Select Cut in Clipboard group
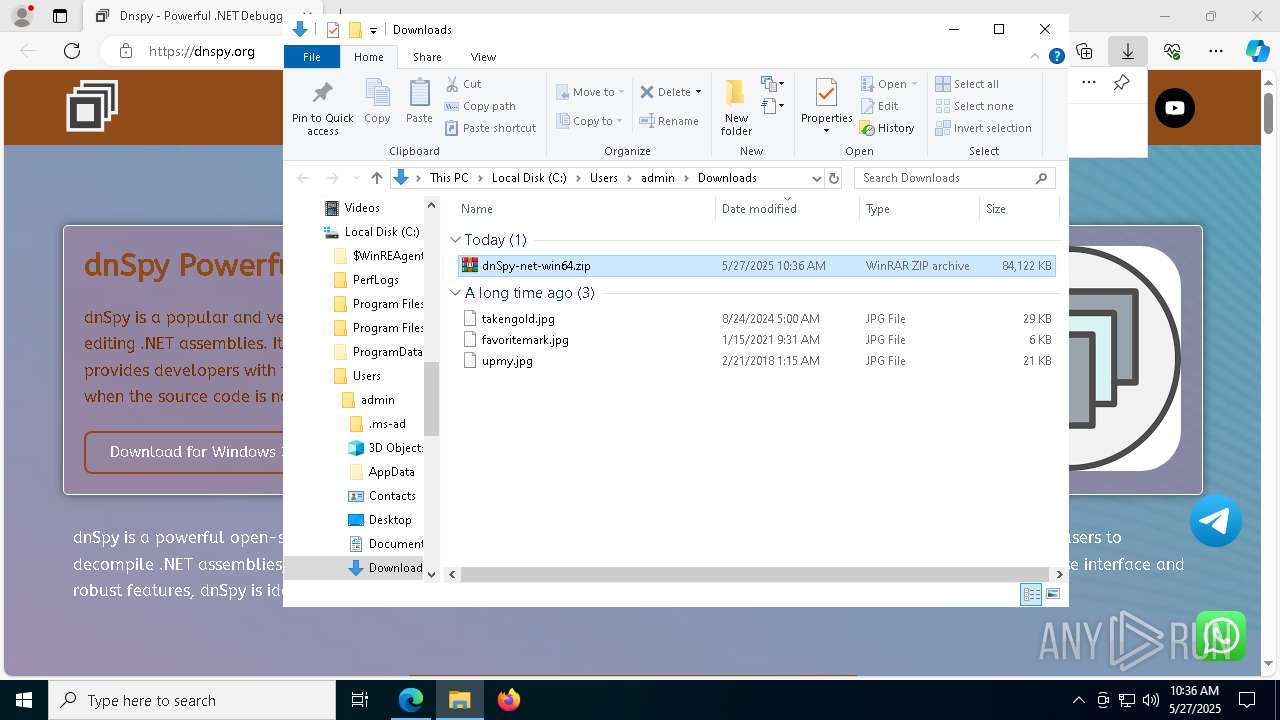 (463, 84)
